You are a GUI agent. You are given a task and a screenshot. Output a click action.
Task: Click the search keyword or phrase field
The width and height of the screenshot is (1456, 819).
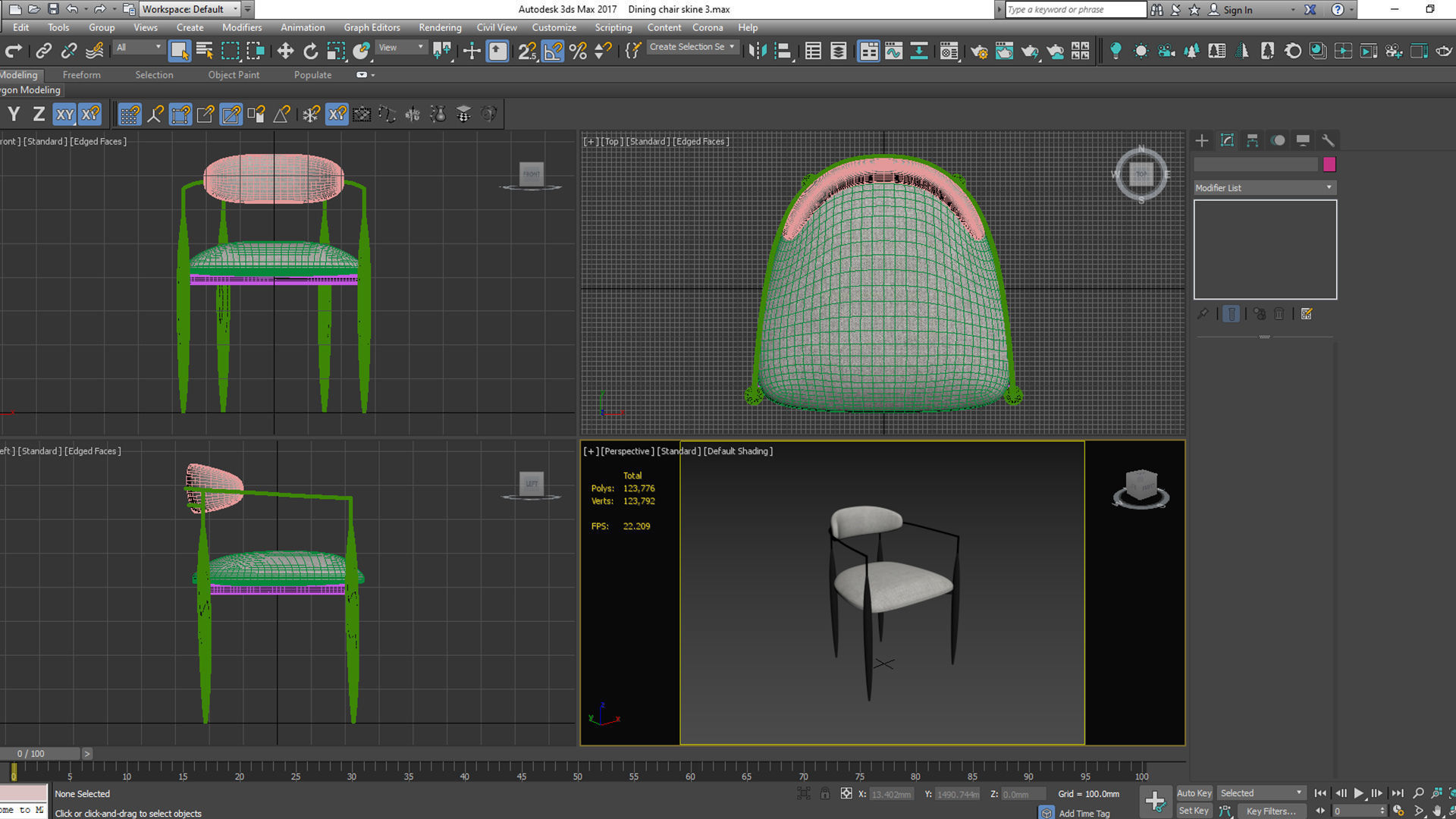(1075, 9)
